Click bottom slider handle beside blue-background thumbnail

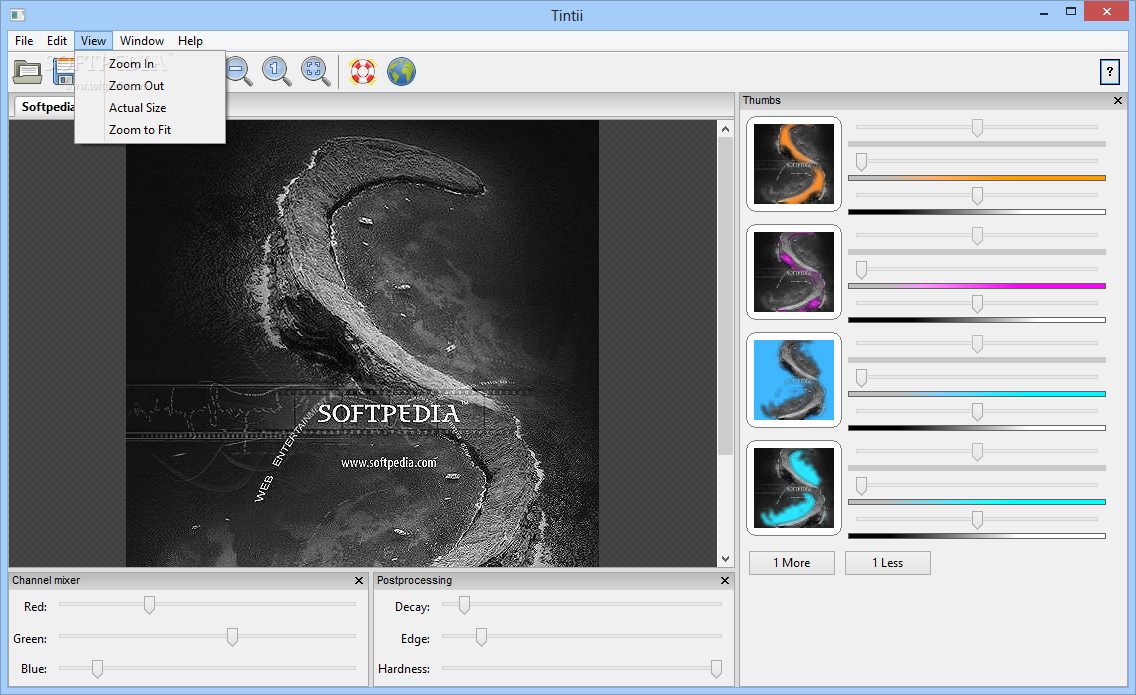977,412
